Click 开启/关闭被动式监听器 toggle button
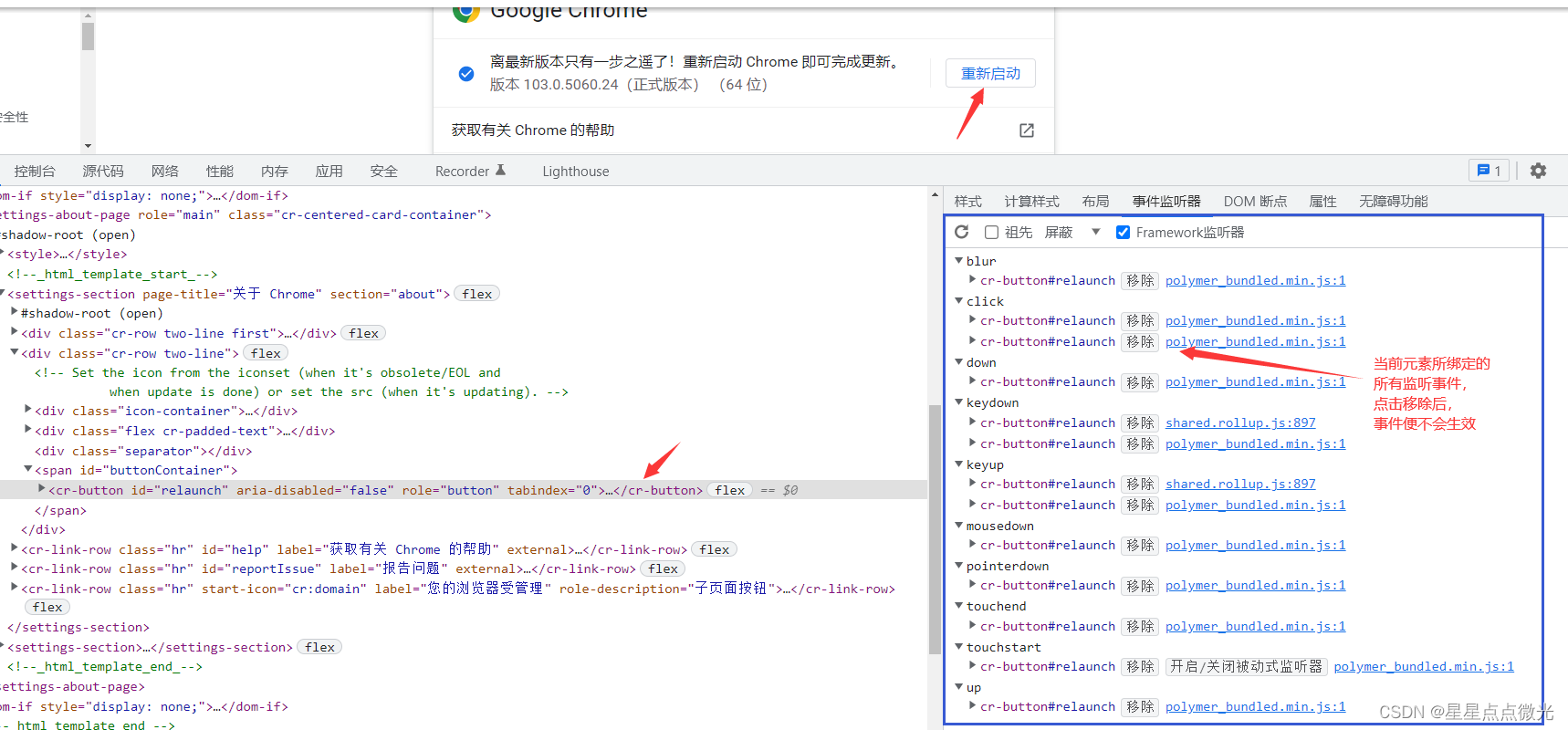This screenshot has width=1568, height=730. tap(1247, 667)
